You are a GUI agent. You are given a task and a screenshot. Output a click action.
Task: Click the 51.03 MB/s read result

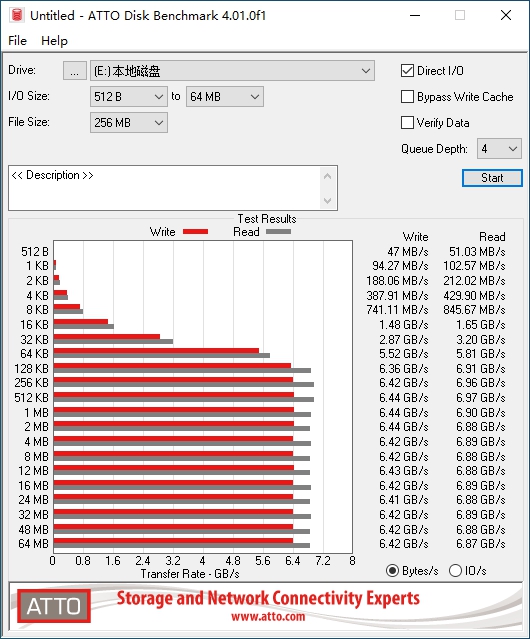(477, 251)
